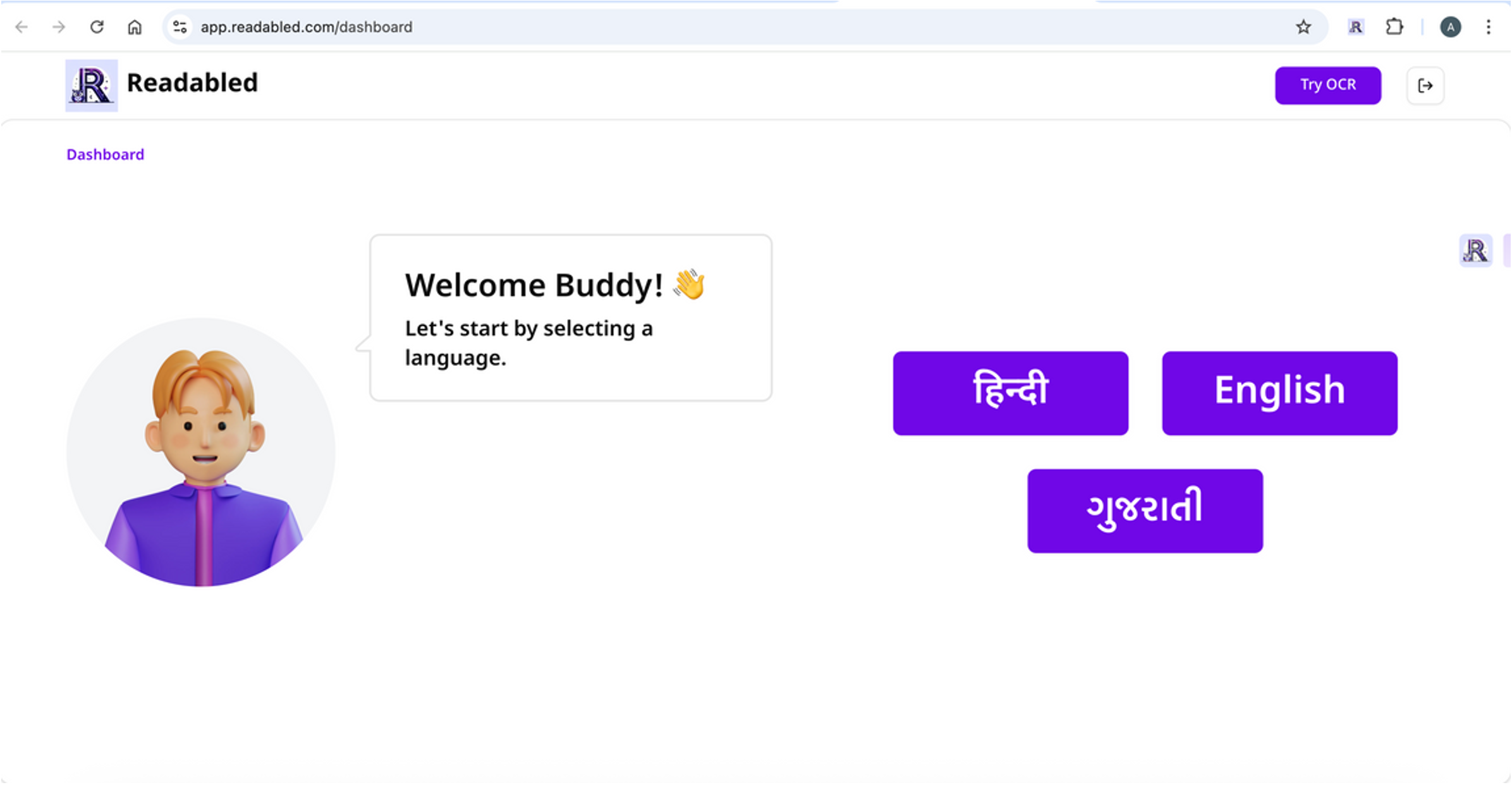The image size is (1512, 785).
Task: Click the Buddy avatar image
Action: pyautogui.click(x=201, y=453)
